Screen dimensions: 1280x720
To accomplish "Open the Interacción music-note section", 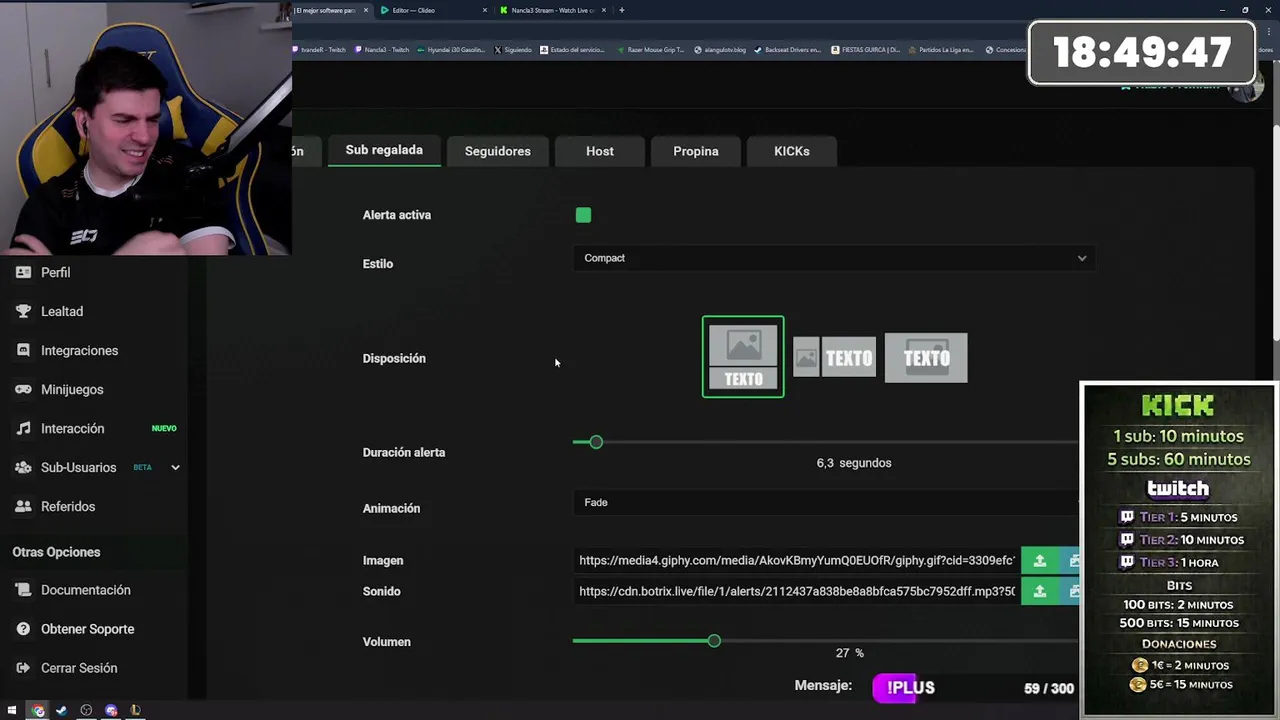I will (60, 428).
